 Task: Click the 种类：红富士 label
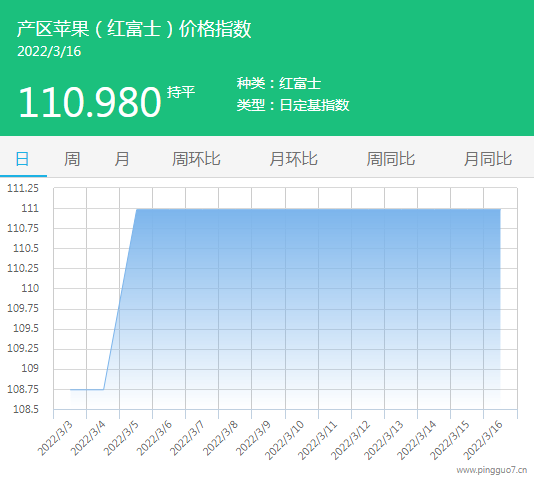(279, 83)
